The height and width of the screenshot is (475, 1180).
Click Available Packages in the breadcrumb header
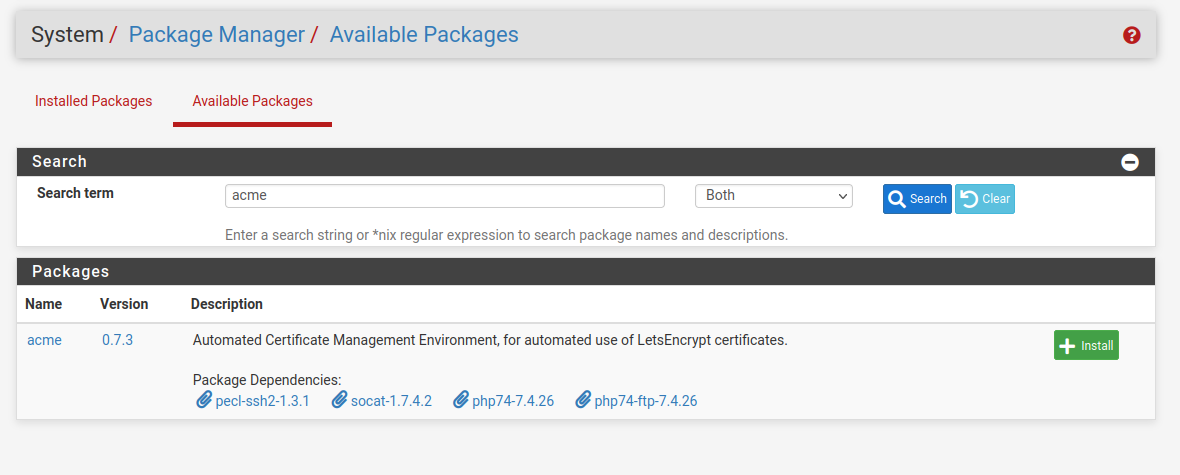tap(424, 35)
